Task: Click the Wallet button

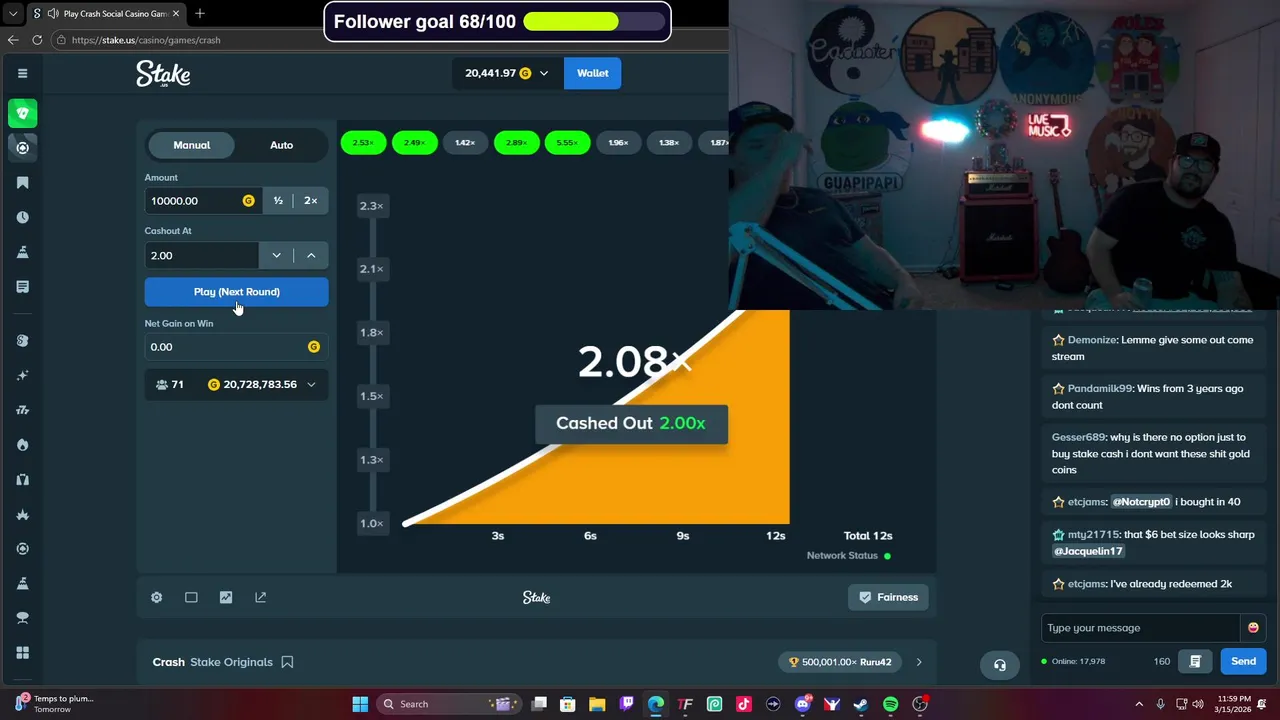Action: (x=592, y=73)
